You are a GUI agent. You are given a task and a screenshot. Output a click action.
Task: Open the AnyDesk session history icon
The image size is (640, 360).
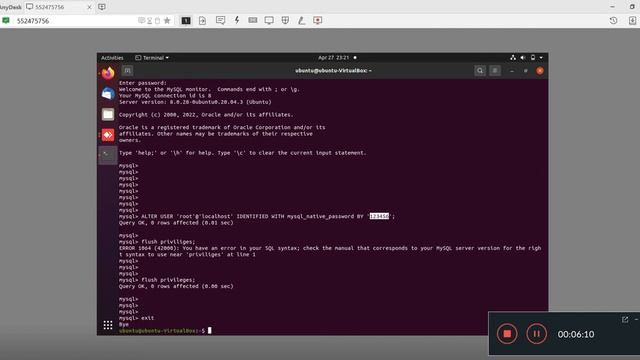(613, 20)
